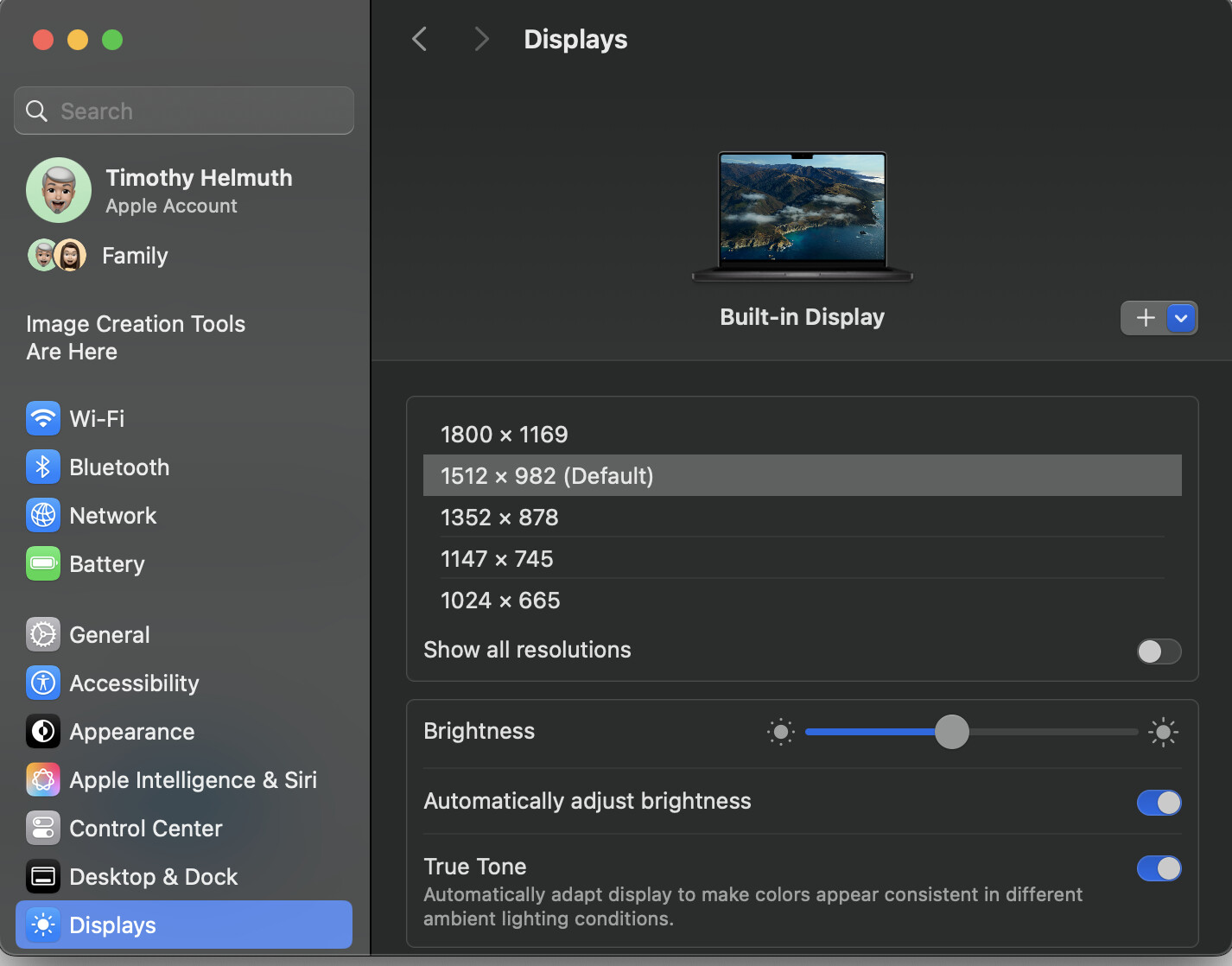Disable Automatically adjust brightness

coord(1159,803)
